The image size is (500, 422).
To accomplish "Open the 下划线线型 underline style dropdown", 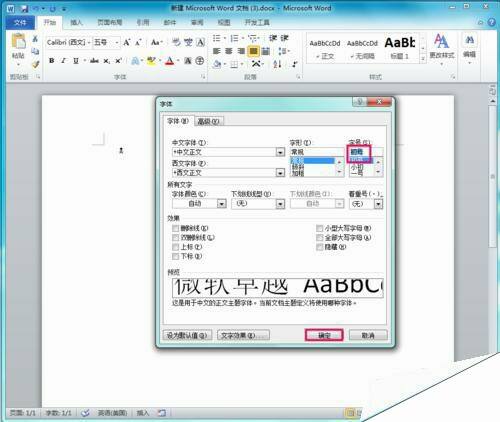I will pyautogui.click(x=281, y=204).
